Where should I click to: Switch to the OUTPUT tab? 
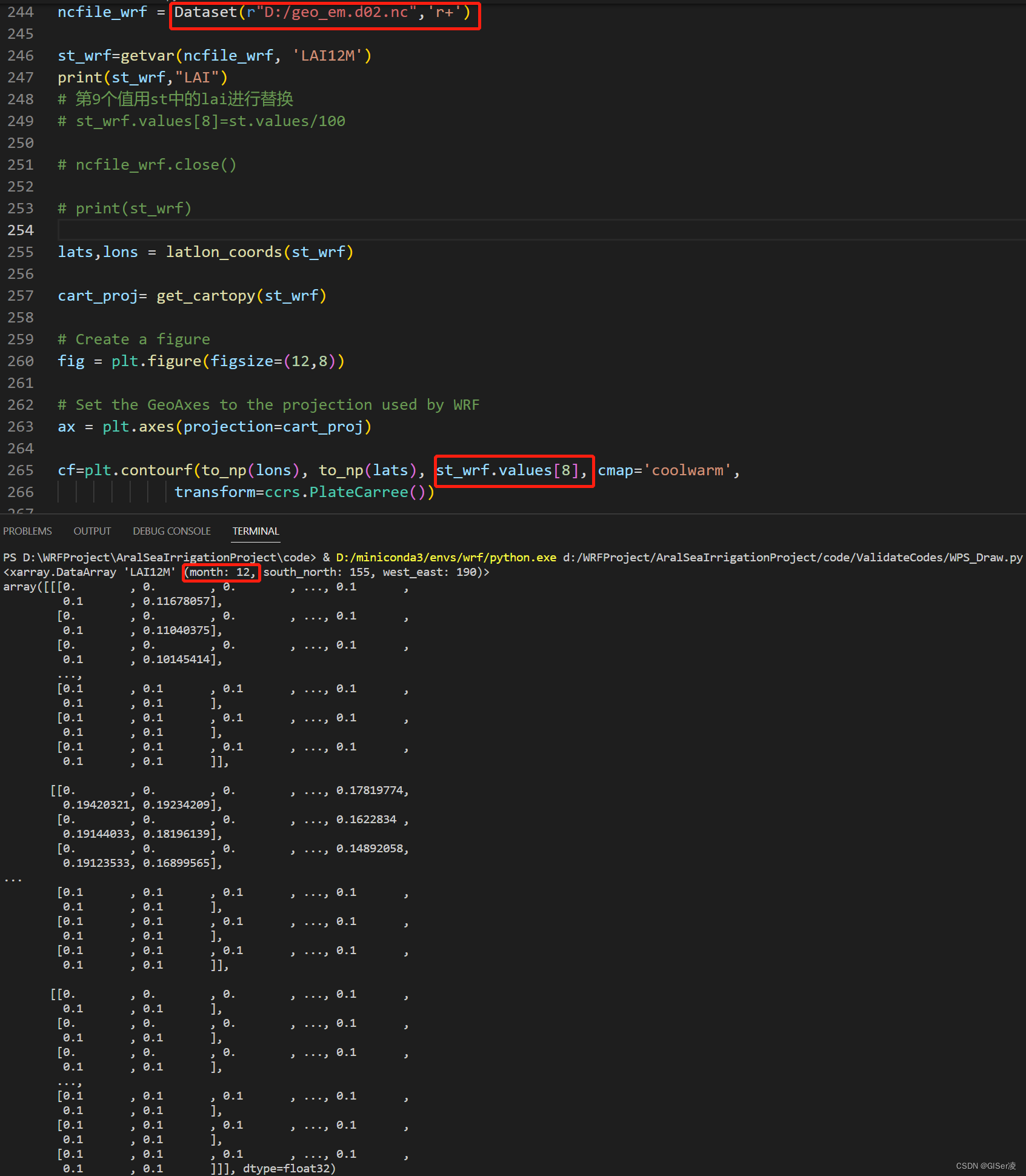tap(92, 531)
